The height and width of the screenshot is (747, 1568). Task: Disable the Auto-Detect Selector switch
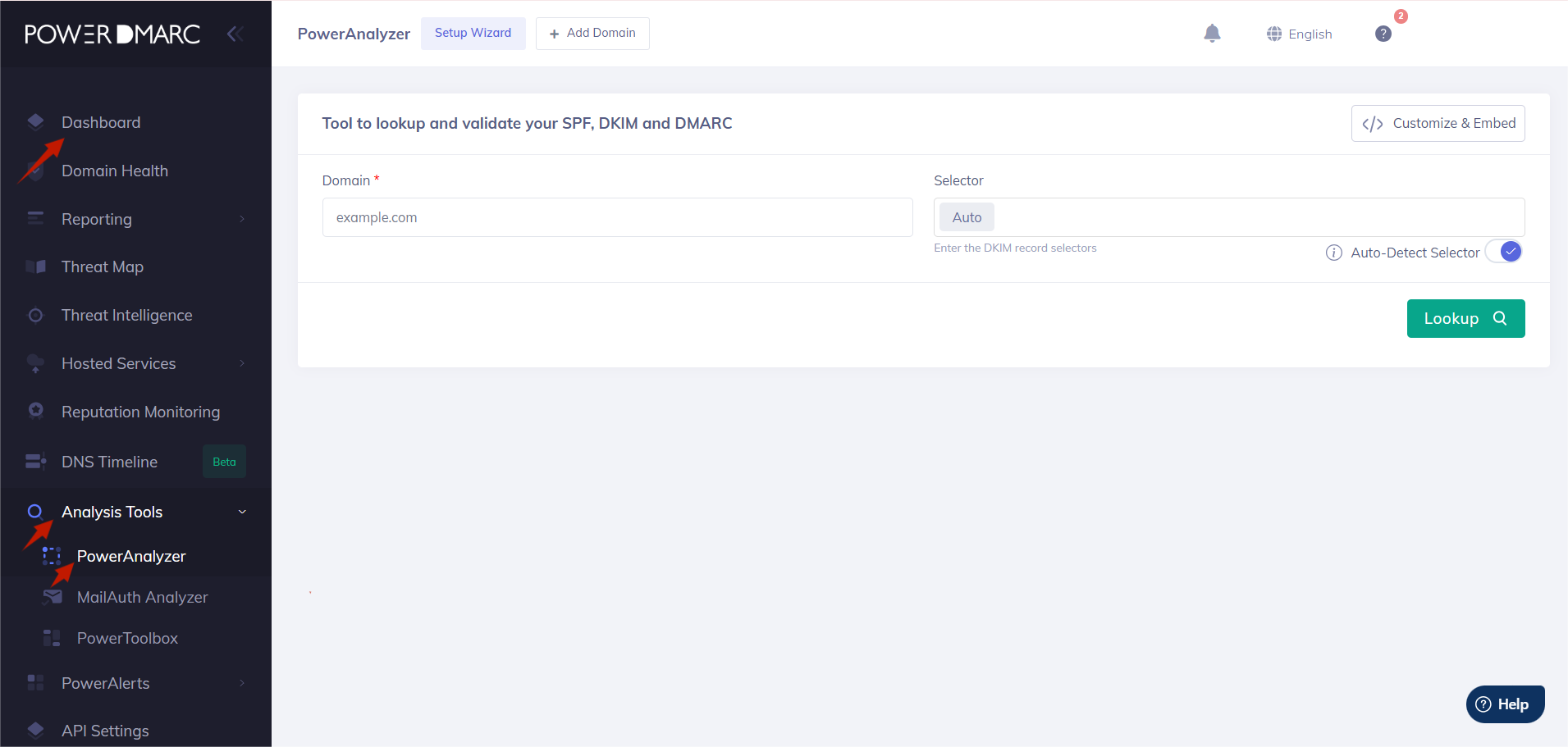pyautogui.click(x=1504, y=252)
